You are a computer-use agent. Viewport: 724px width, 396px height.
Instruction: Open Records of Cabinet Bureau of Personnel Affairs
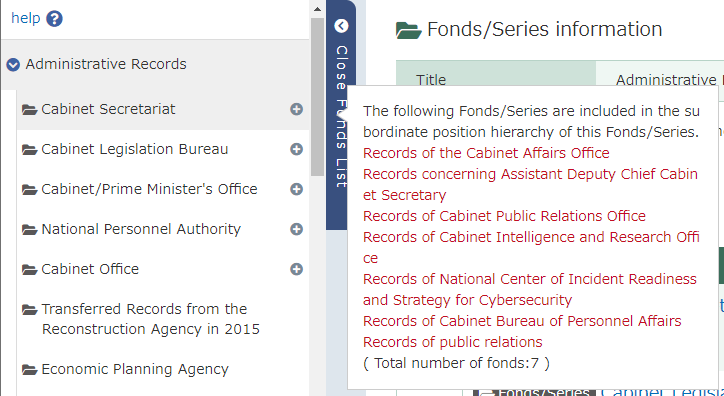pyautogui.click(x=522, y=321)
